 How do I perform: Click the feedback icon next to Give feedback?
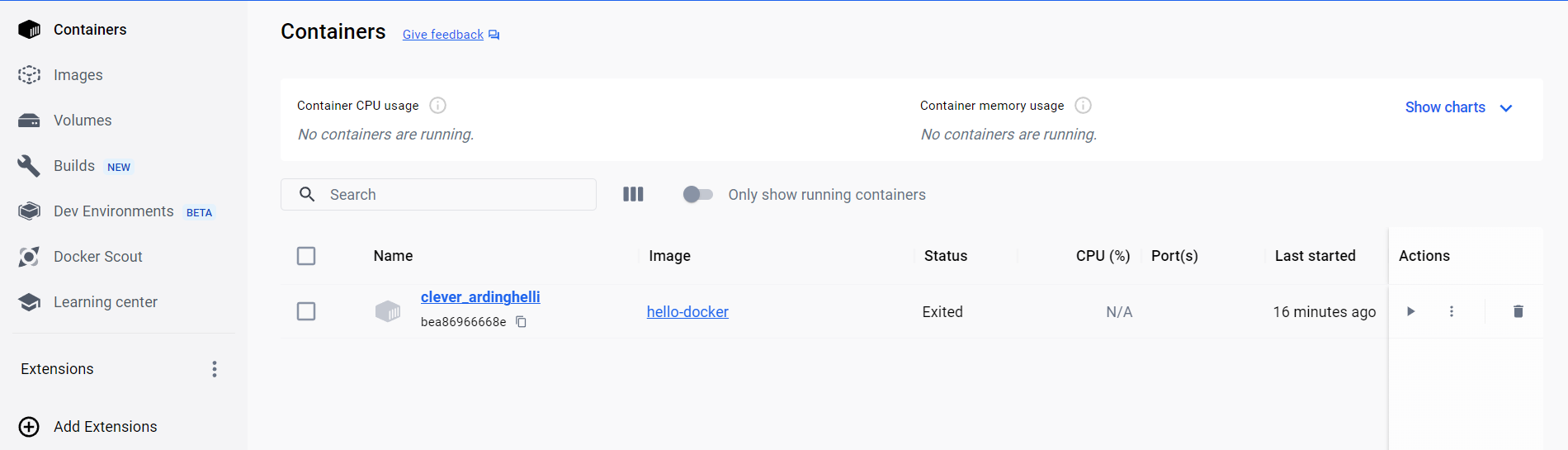click(x=494, y=35)
